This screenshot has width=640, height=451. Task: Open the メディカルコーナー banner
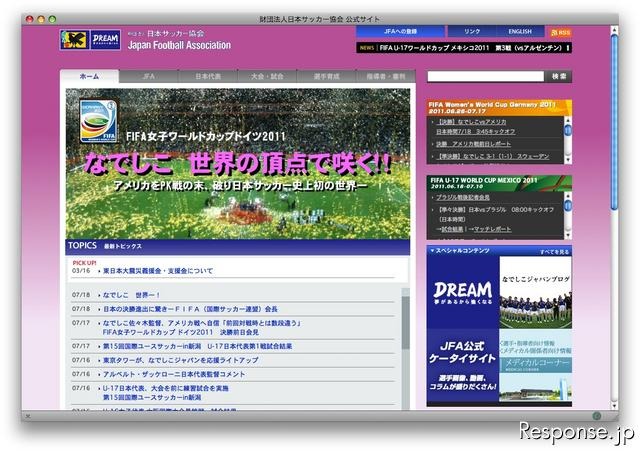pyautogui.click(x=536, y=366)
